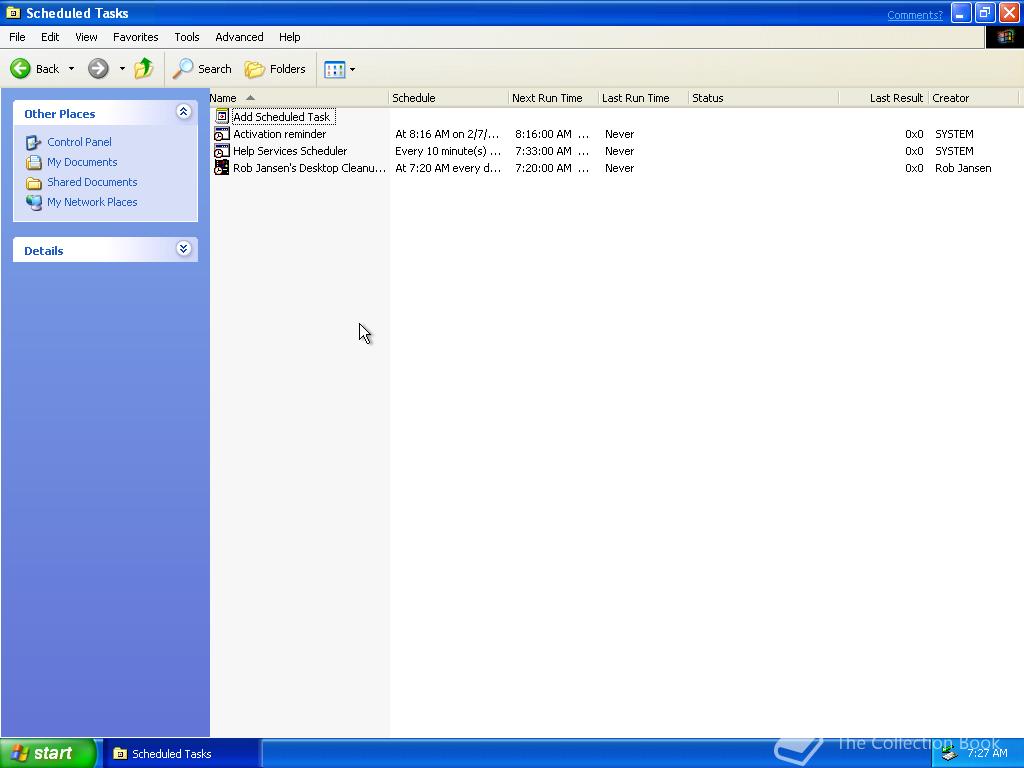The image size is (1024, 768).
Task: Open the View menu
Action: (86, 37)
